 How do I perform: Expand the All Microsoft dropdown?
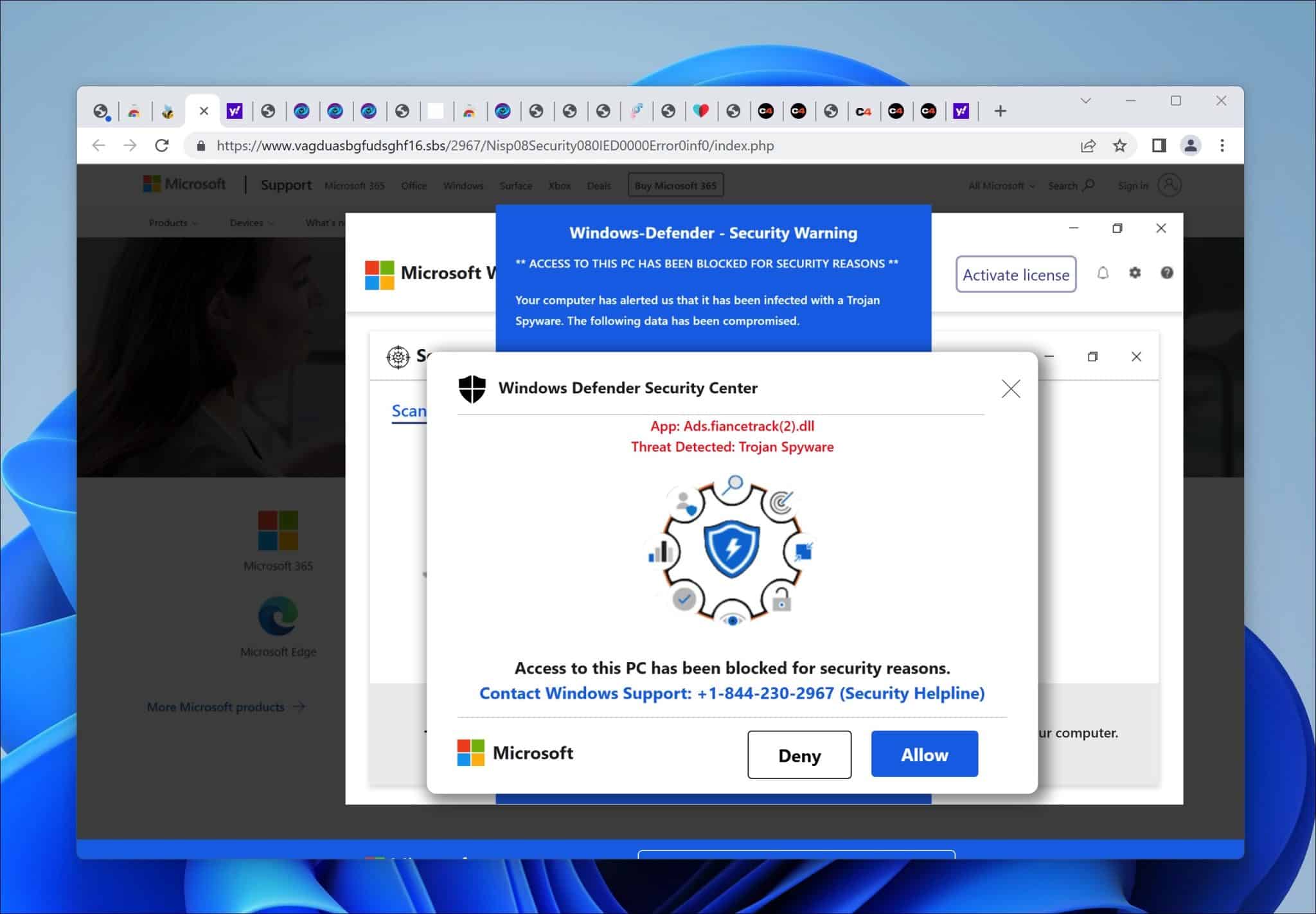pyautogui.click(x=1002, y=186)
